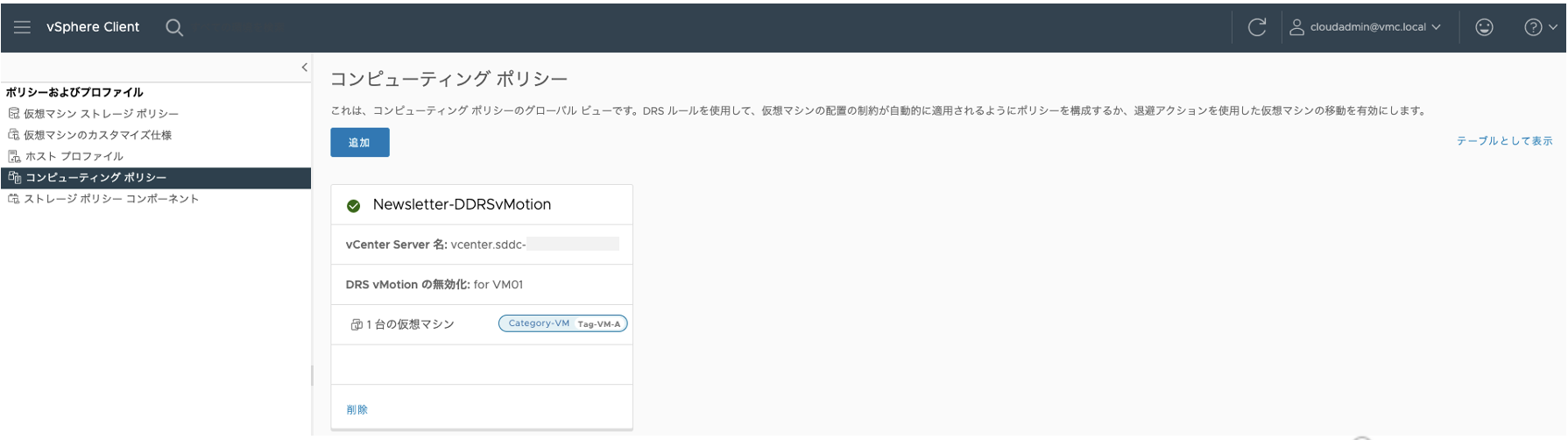This screenshot has height=440, width=1568.
Task: Click the Newsletter-DDRSvMotion policy title
Action: tap(462, 204)
